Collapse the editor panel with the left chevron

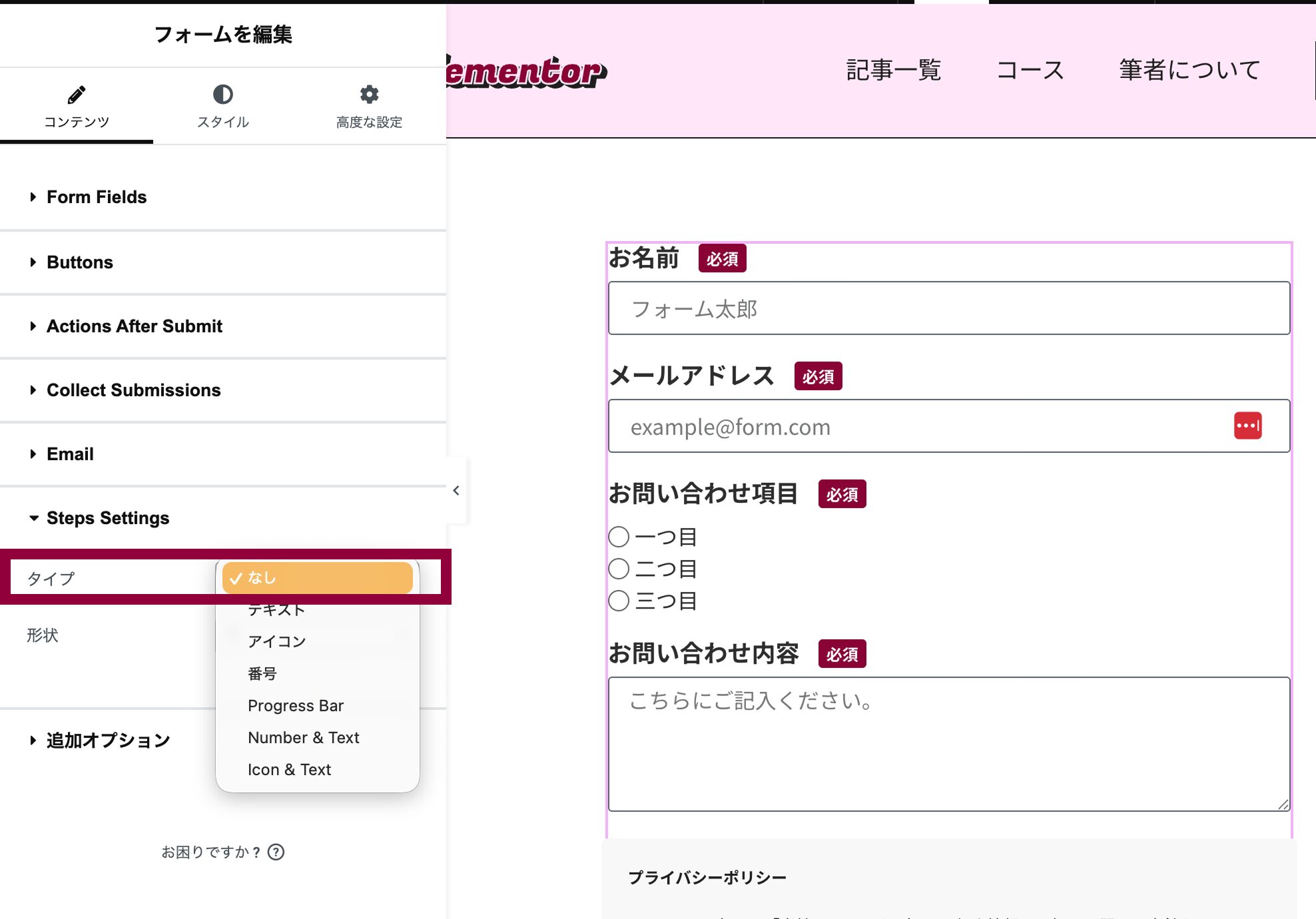[x=456, y=490]
